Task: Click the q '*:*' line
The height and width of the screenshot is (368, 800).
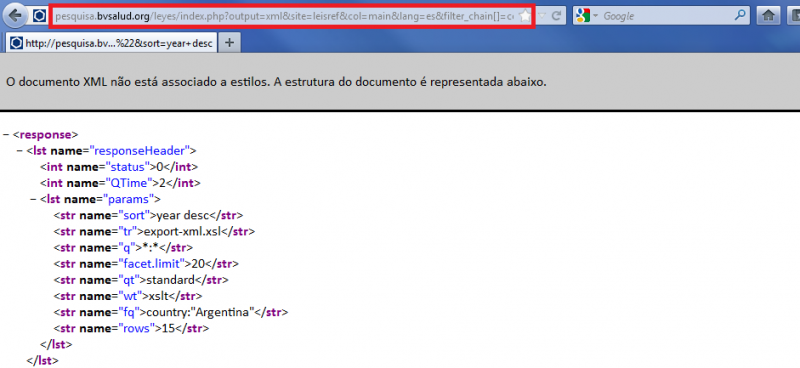Action: [123, 248]
